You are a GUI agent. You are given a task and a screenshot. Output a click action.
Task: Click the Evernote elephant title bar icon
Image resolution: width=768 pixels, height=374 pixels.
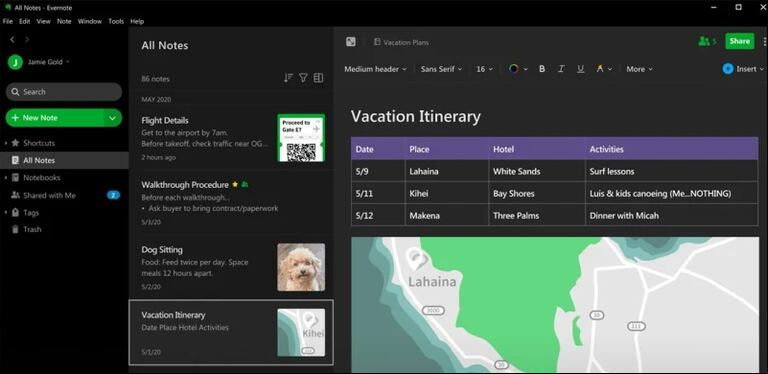[8, 7]
